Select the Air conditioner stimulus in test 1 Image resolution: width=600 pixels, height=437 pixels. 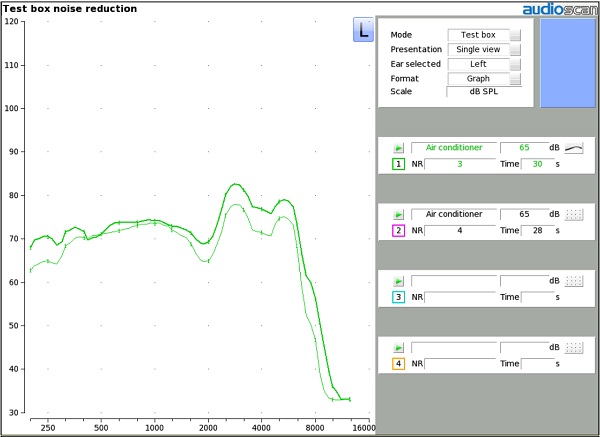pos(454,148)
